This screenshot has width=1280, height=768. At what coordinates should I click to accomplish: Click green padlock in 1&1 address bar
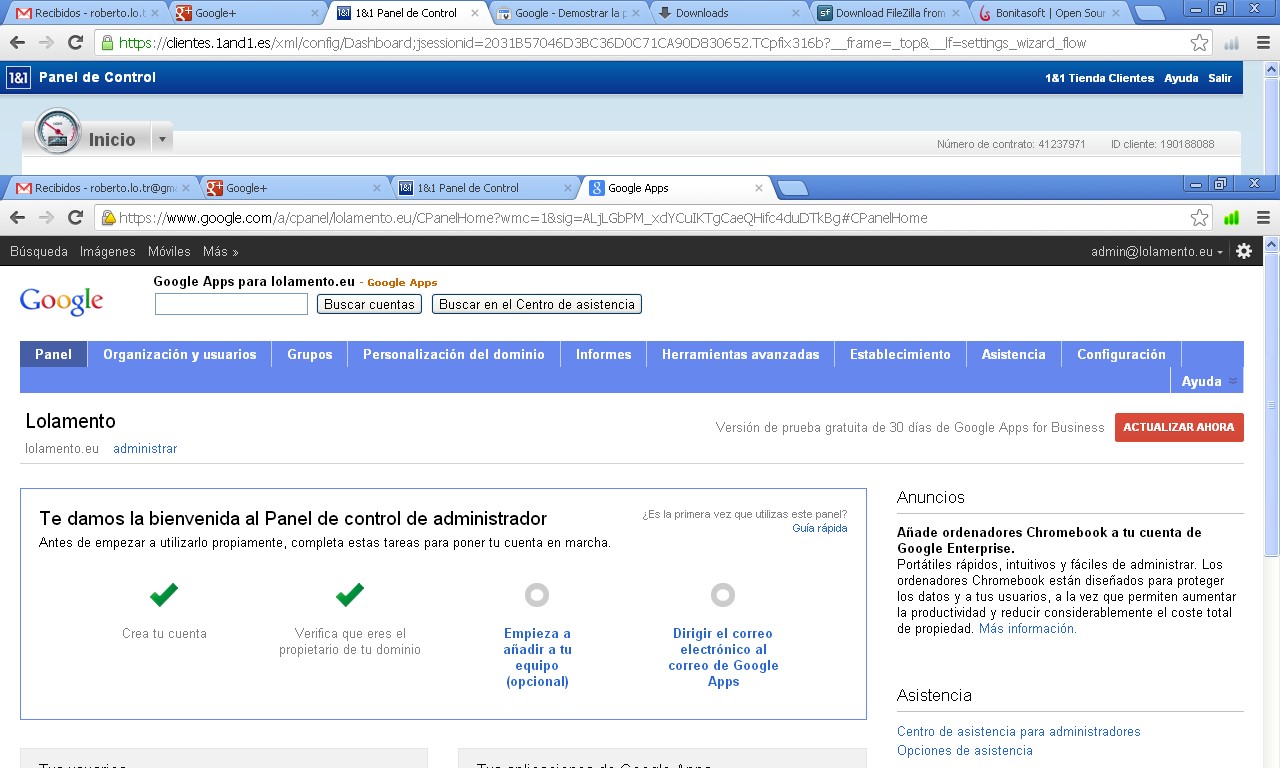click(x=108, y=43)
